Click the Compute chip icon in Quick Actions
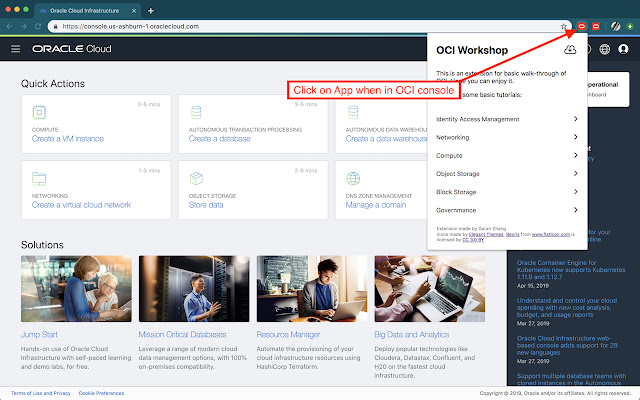This screenshot has width=640, height=400. coord(40,111)
